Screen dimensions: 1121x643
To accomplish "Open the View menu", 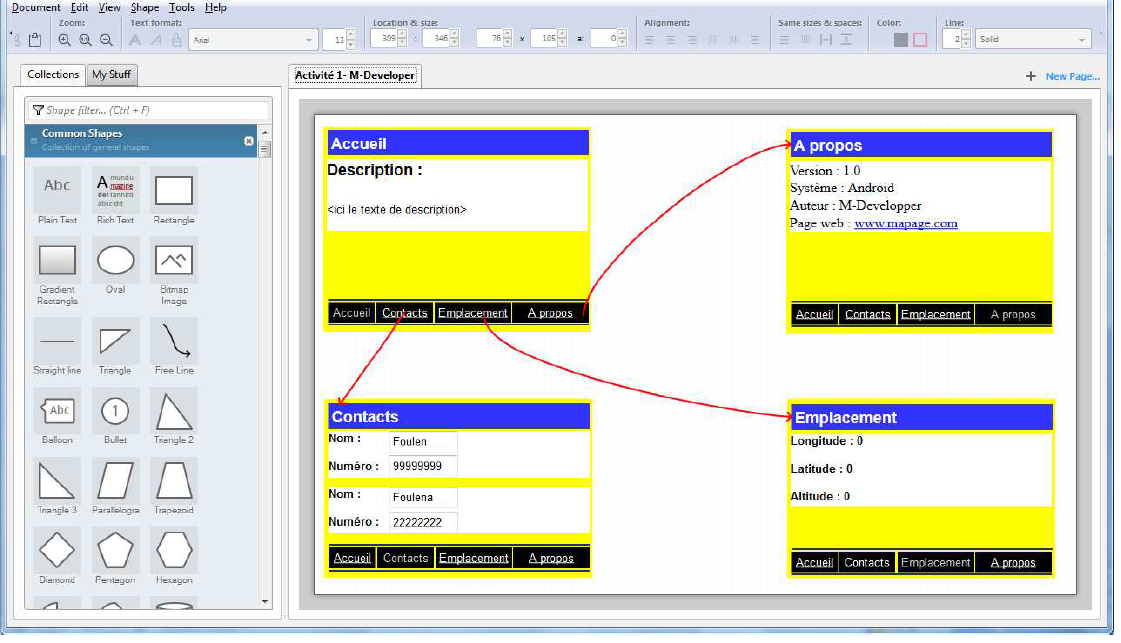I will point(109,7).
